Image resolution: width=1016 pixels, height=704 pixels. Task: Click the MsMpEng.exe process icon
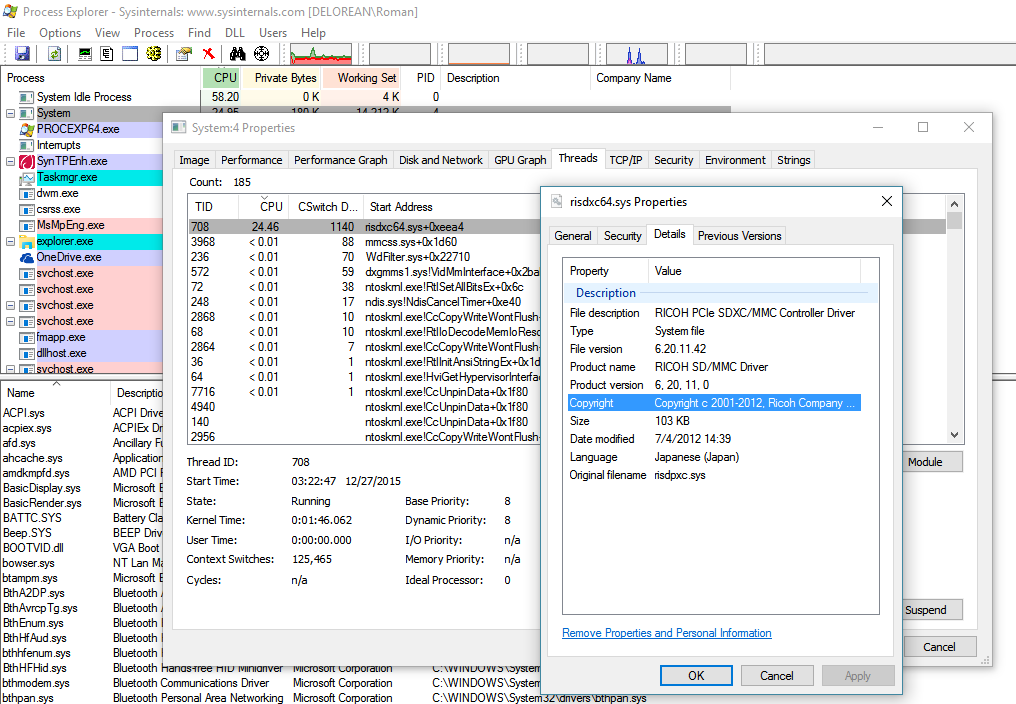[27, 226]
